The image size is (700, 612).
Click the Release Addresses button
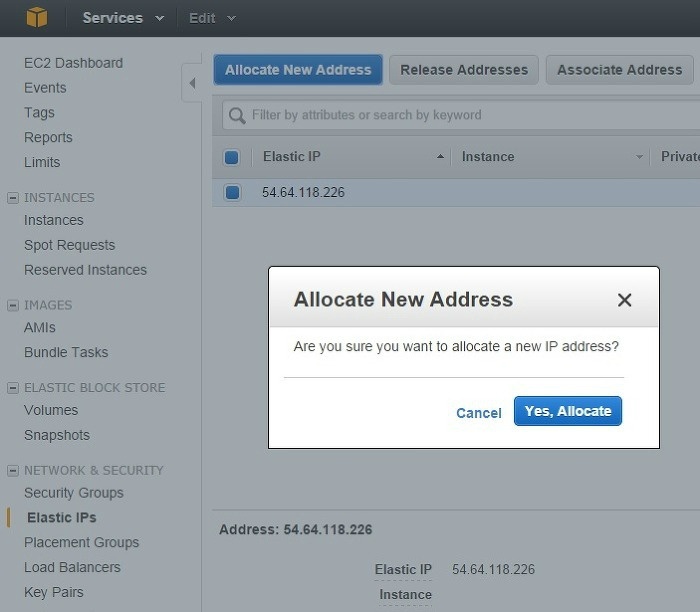point(464,70)
